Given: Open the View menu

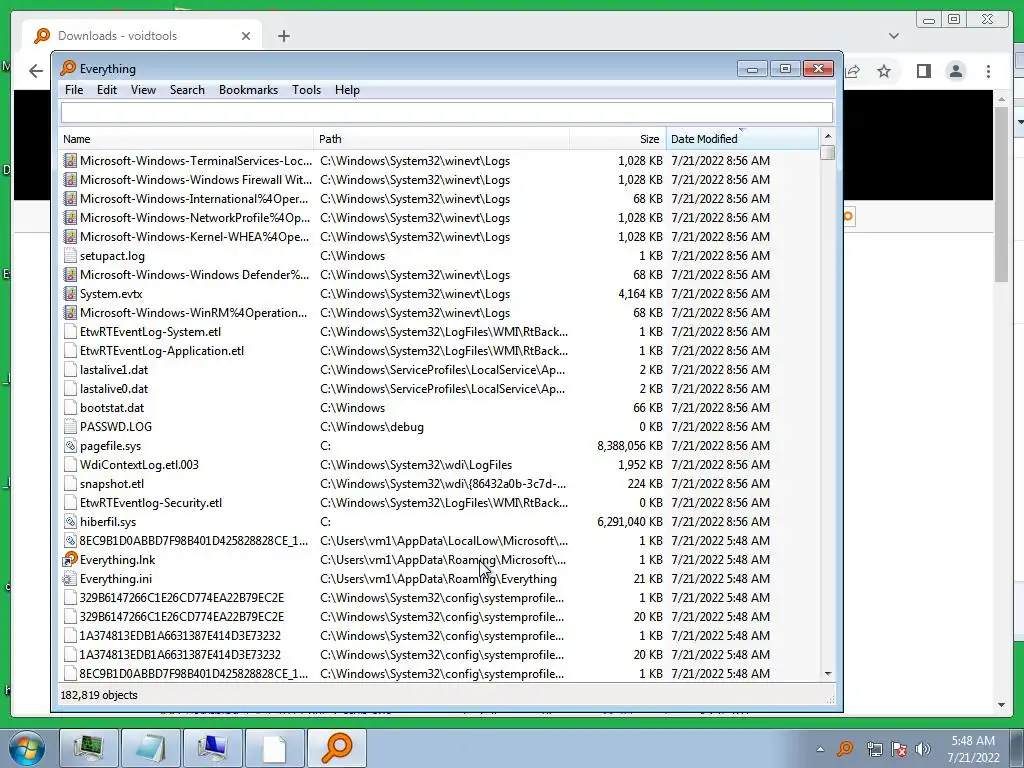Looking at the screenshot, I should click(x=143, y=90).
